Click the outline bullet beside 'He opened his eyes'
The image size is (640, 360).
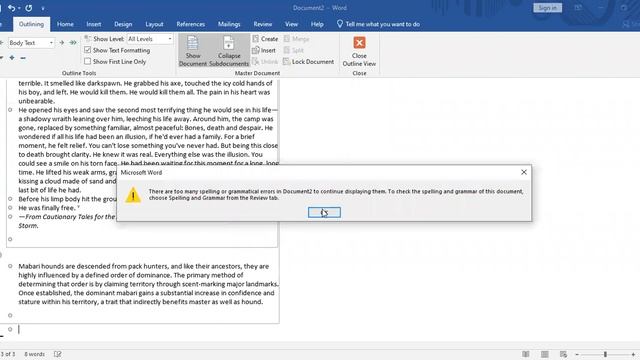[x=10, y=110]
